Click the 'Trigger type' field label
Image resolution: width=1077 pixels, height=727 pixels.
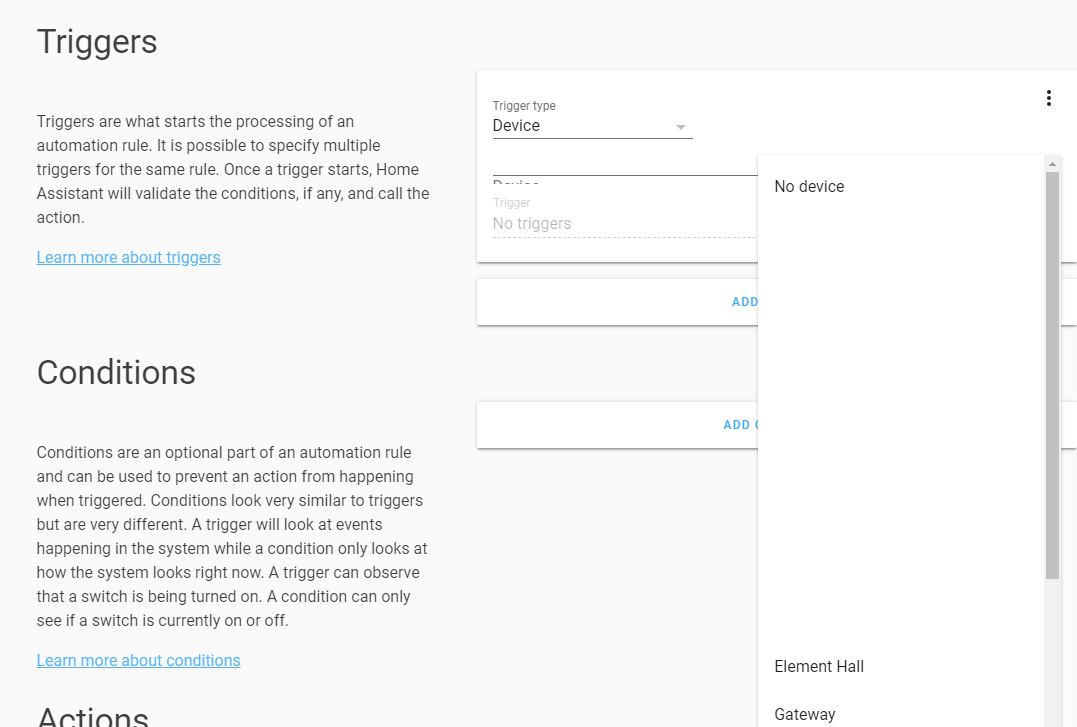(x=524, y=106)
